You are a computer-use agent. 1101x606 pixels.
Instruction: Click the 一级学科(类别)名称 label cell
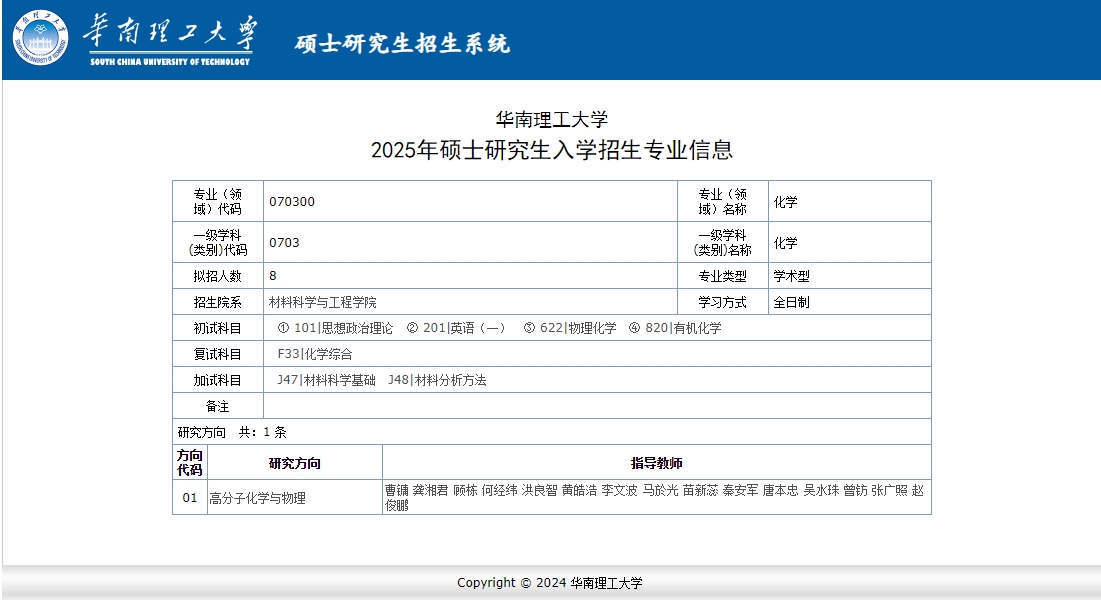(723, 242)
